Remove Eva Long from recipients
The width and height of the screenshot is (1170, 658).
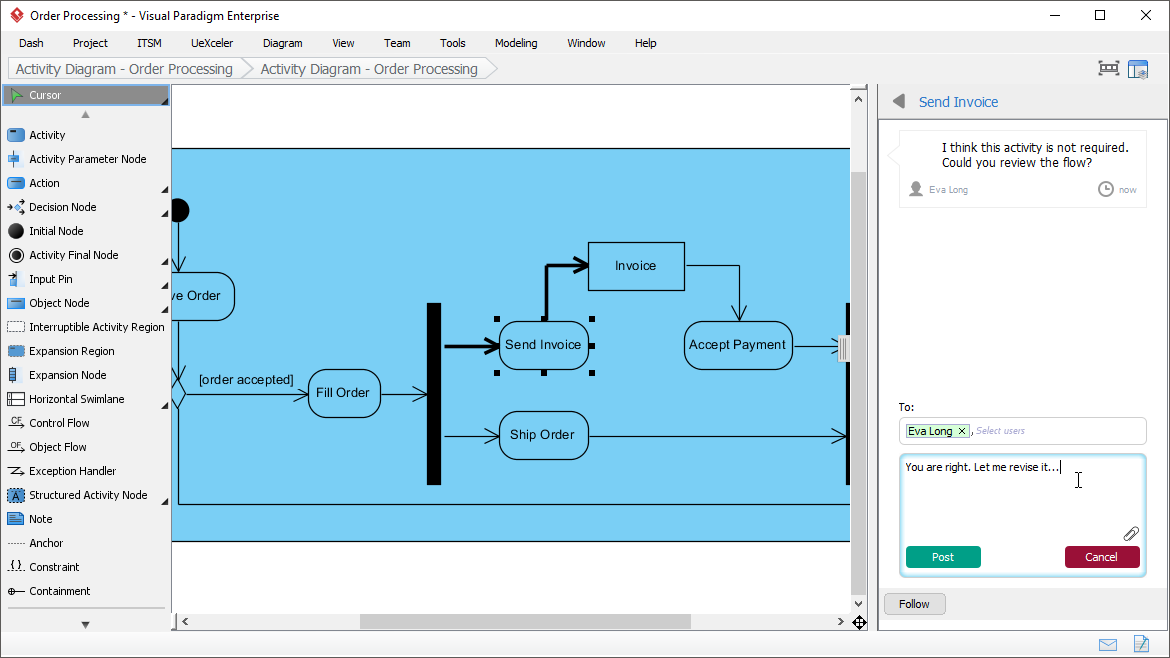(x=962, y=431)
